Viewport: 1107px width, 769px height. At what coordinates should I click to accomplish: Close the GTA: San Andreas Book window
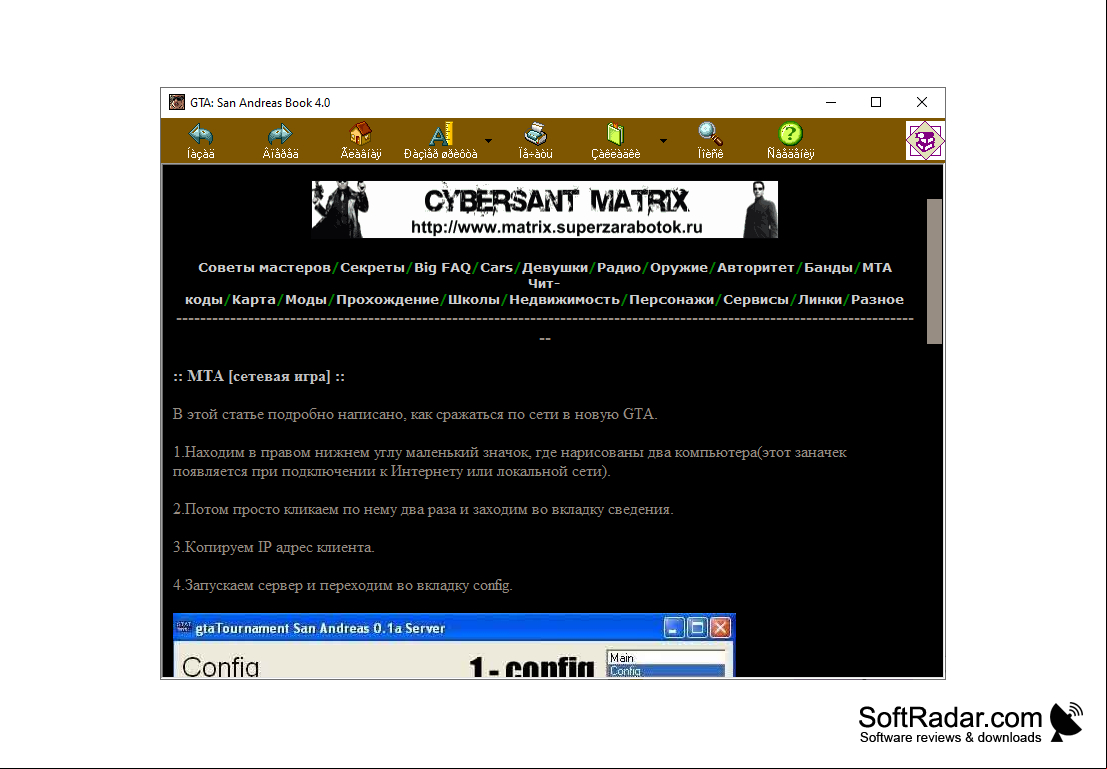pos(922,102)
